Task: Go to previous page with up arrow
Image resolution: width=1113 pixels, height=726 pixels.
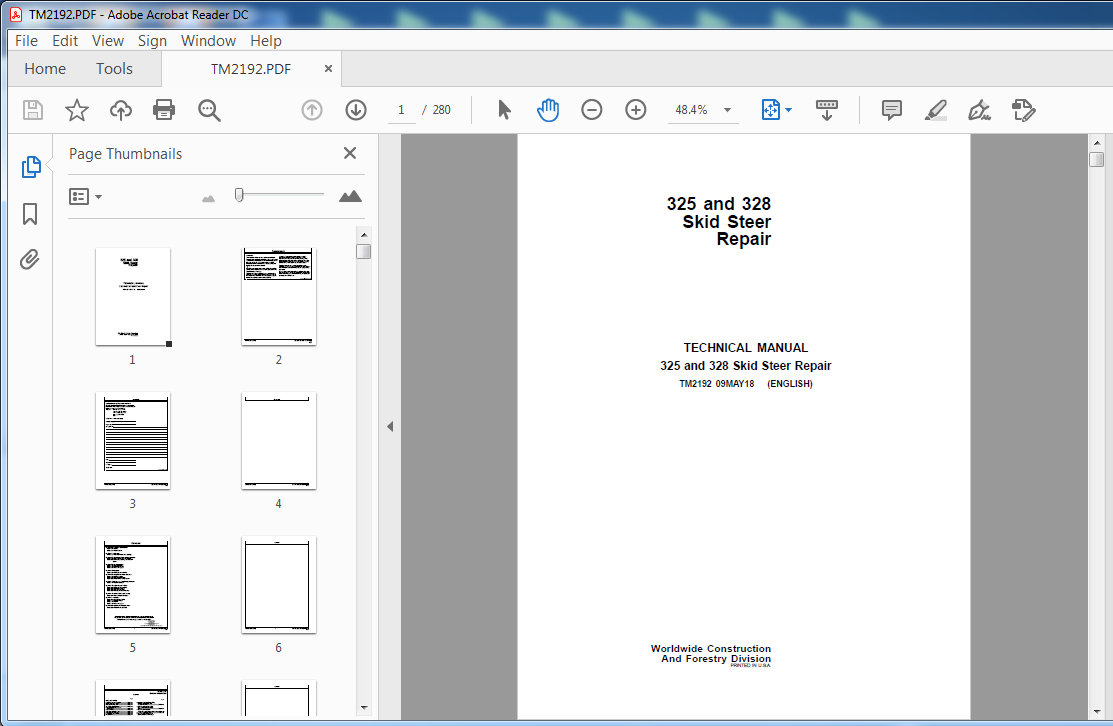Action: coord(312,110)
